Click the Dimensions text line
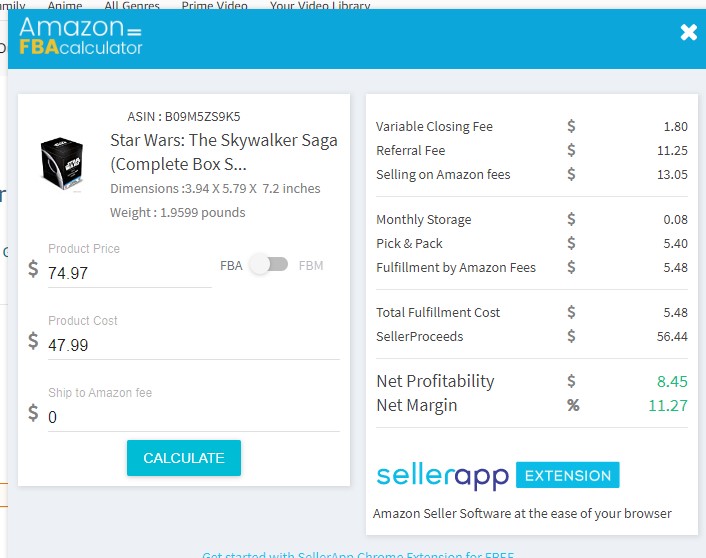Screen dimensions: 706x558 pos(215,189)
